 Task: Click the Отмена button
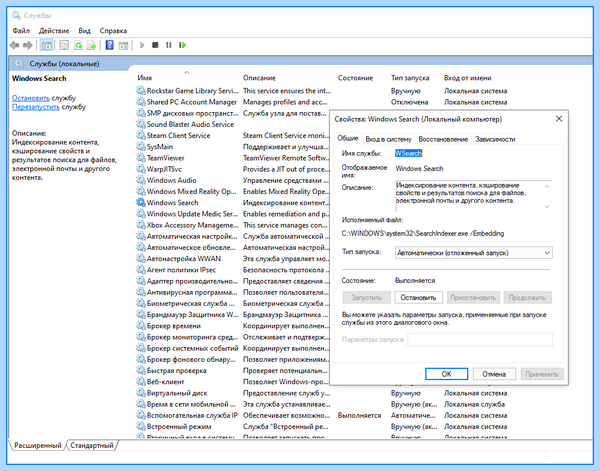pyautogui.click(x=494, y=374)
